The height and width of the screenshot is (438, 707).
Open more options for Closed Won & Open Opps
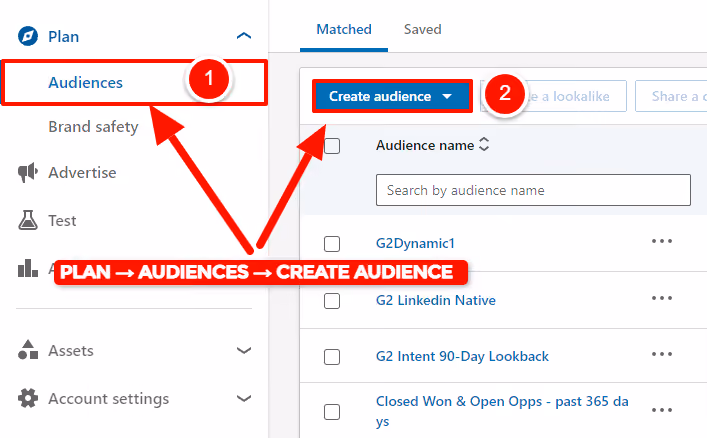pyautogui.click(x=661, y=410)
